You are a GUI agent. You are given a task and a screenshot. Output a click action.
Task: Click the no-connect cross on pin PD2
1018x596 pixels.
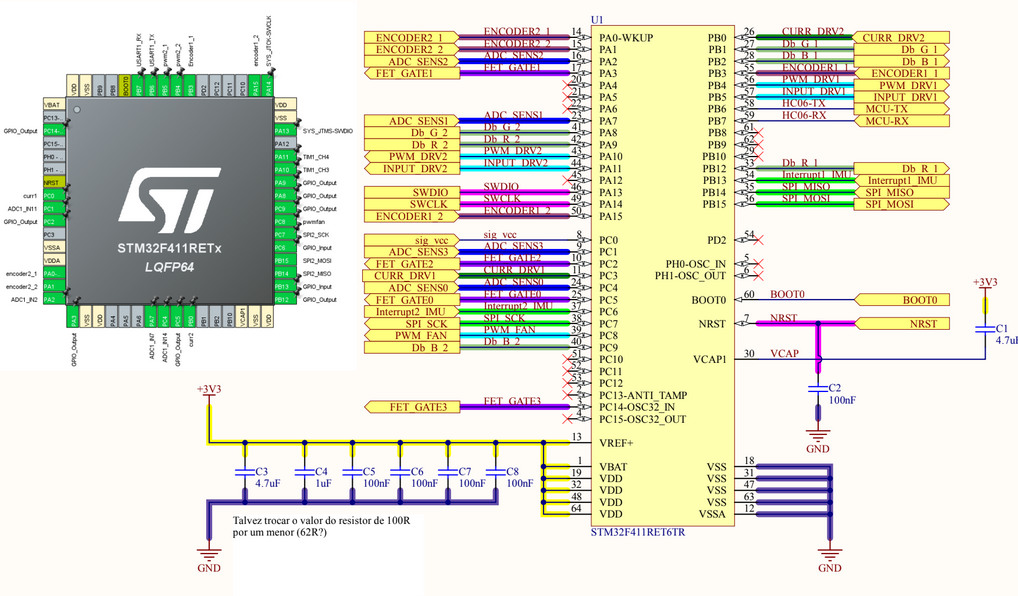762,240
